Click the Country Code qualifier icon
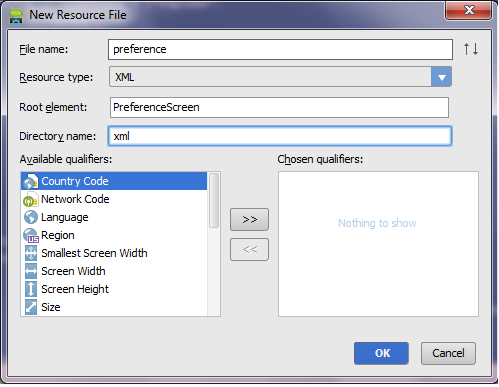This screenshot has width=499, height=387. click(31, 181)
